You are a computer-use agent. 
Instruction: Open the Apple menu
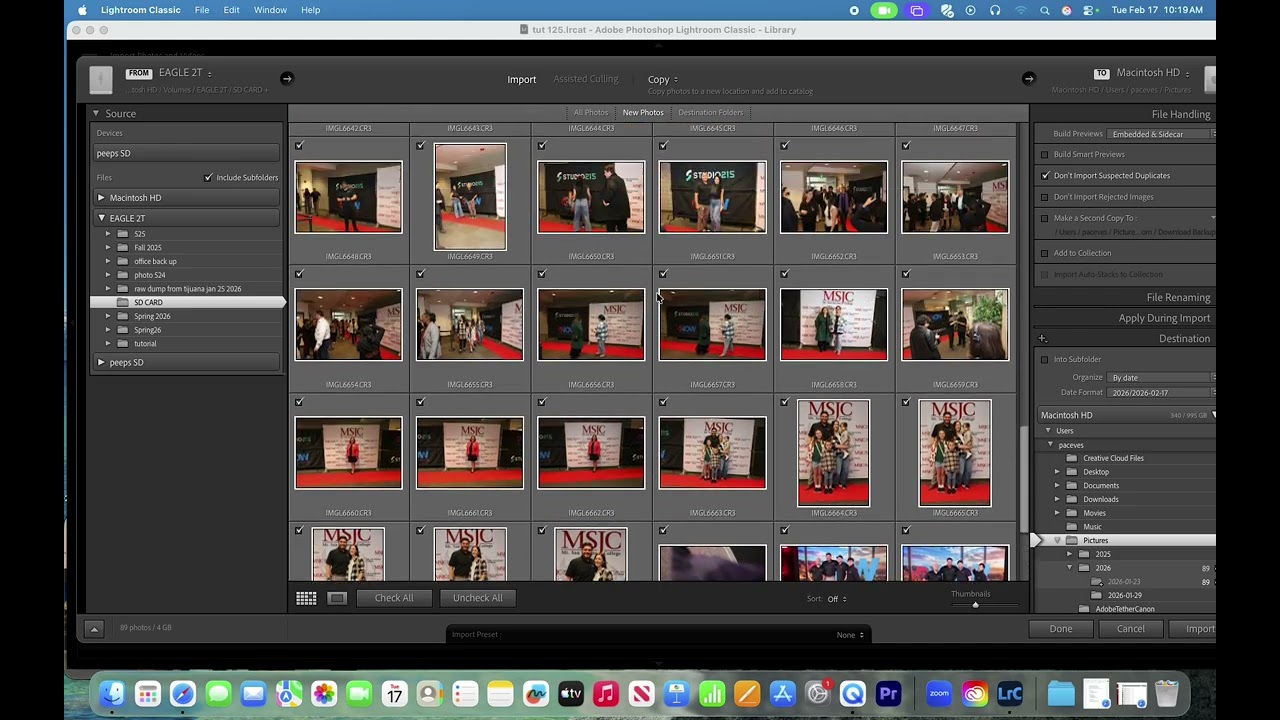82,10
